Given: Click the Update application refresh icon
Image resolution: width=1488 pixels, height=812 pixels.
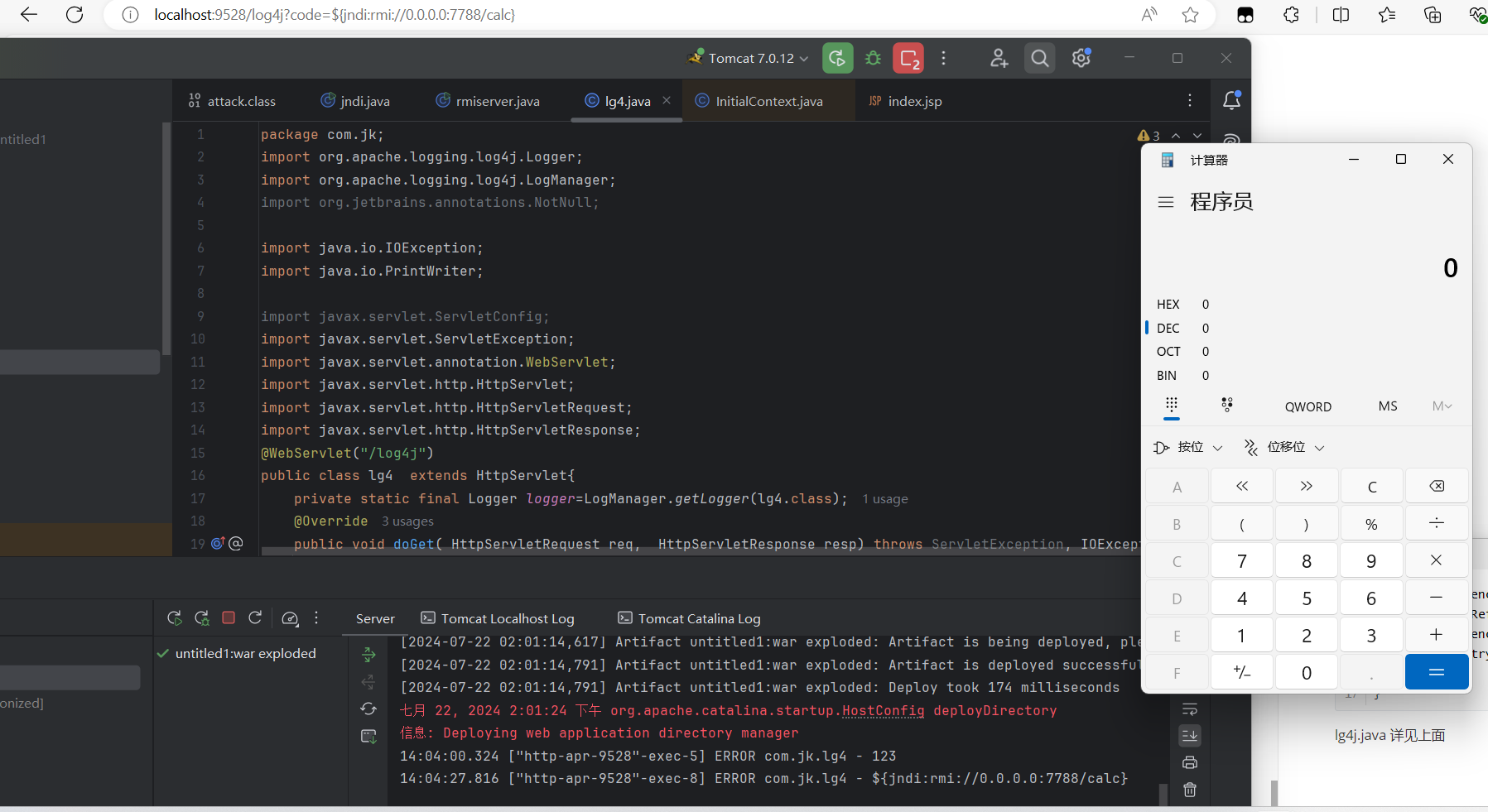Looking at the screenshot, I should click(x=368, y=709).
